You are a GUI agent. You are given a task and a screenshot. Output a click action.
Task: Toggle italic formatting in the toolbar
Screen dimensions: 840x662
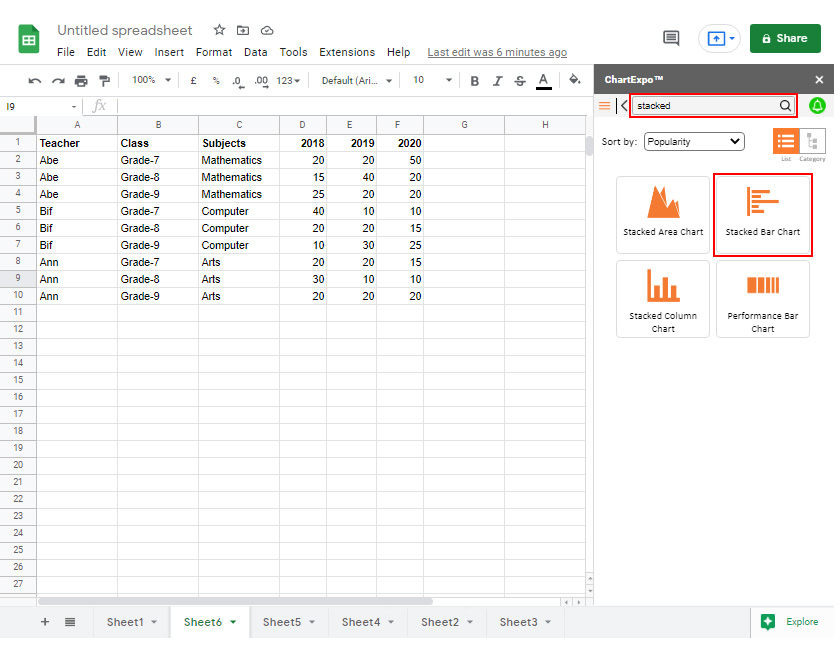[x=497, y=79]
